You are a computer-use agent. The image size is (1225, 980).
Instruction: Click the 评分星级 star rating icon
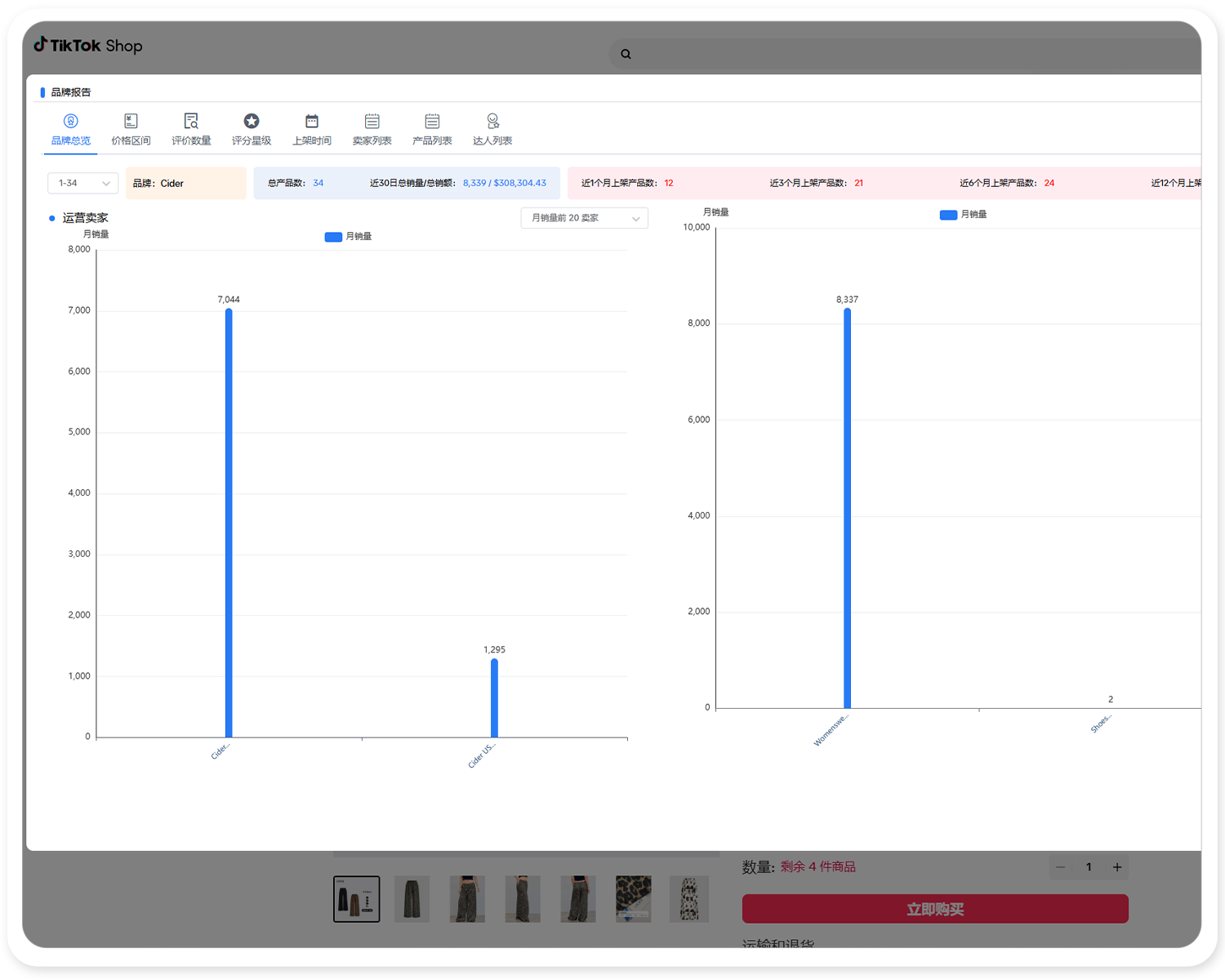(x=252, y=121)
